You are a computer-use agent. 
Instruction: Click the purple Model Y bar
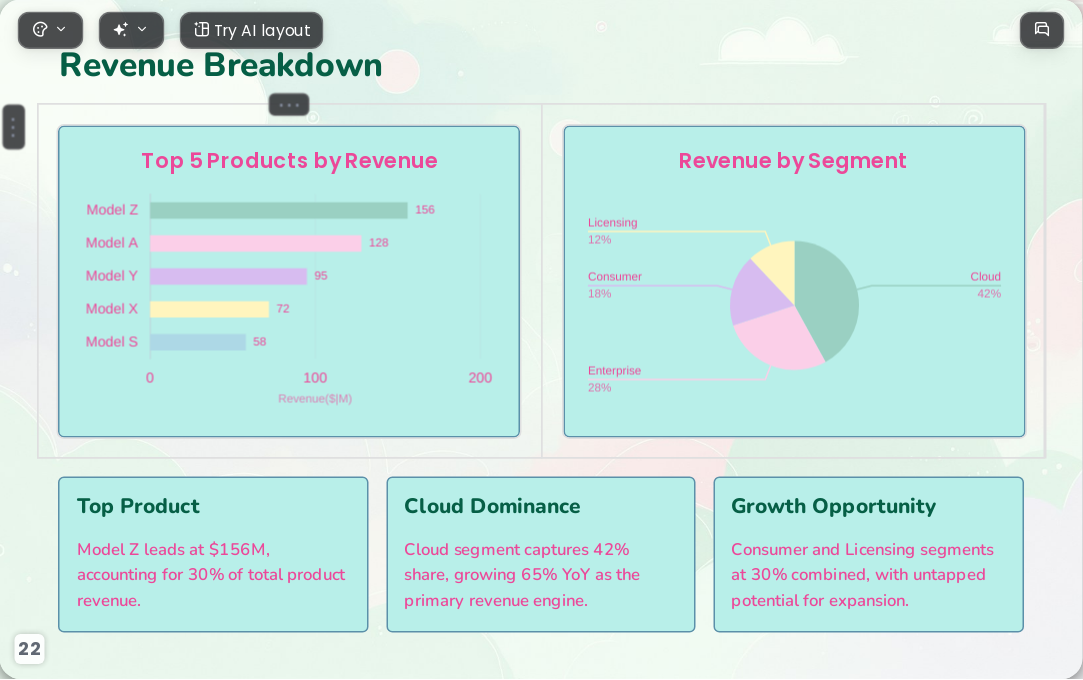click(x=228, y=276)
